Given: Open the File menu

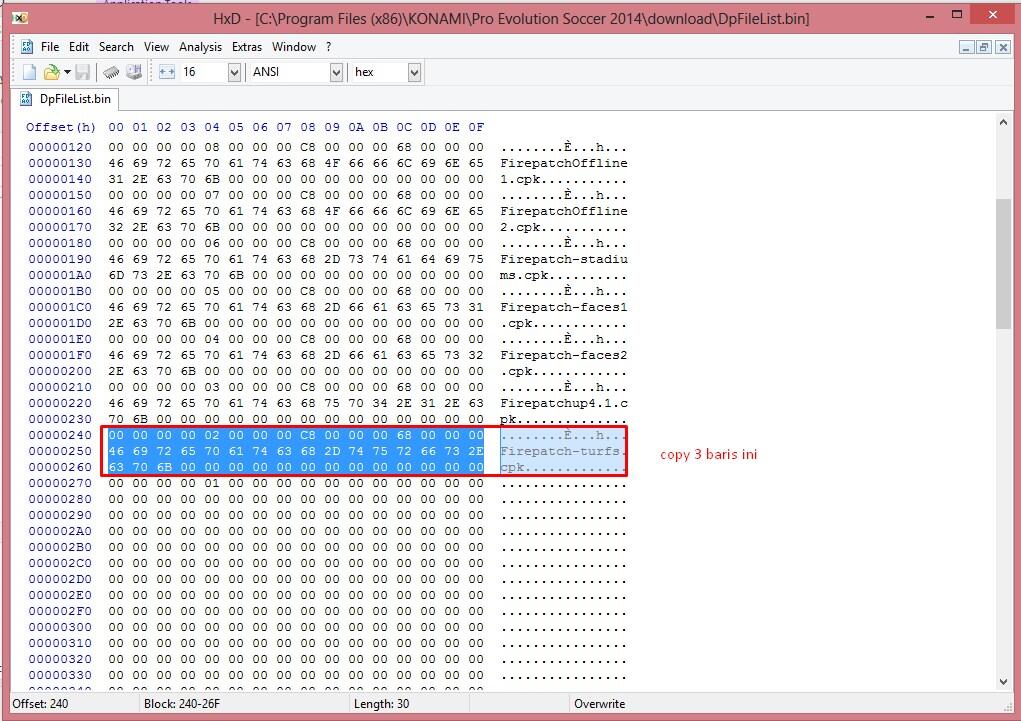Looking at the screenshot, I should (x=50, y=47).
